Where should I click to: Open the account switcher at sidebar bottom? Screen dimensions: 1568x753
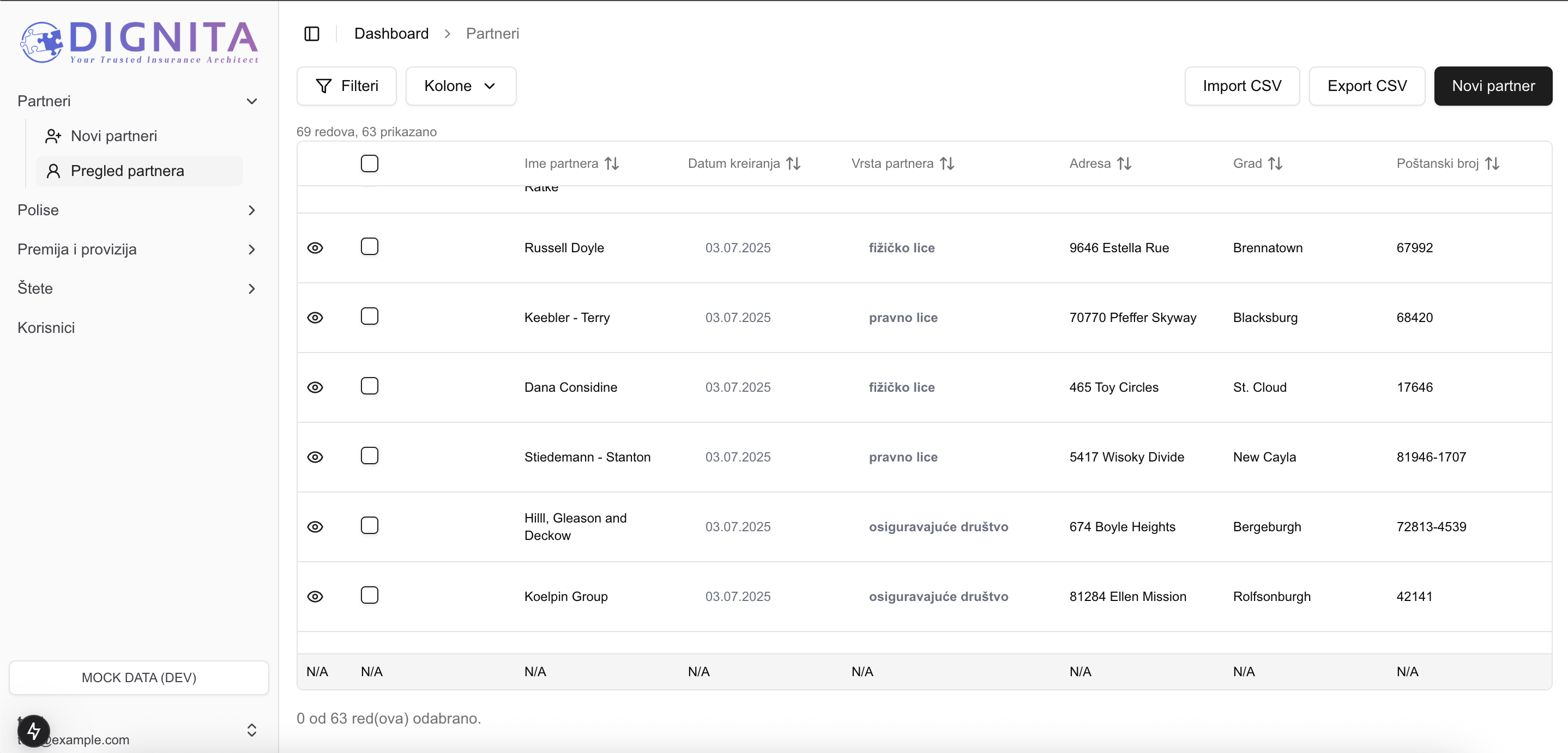point(251,731)
